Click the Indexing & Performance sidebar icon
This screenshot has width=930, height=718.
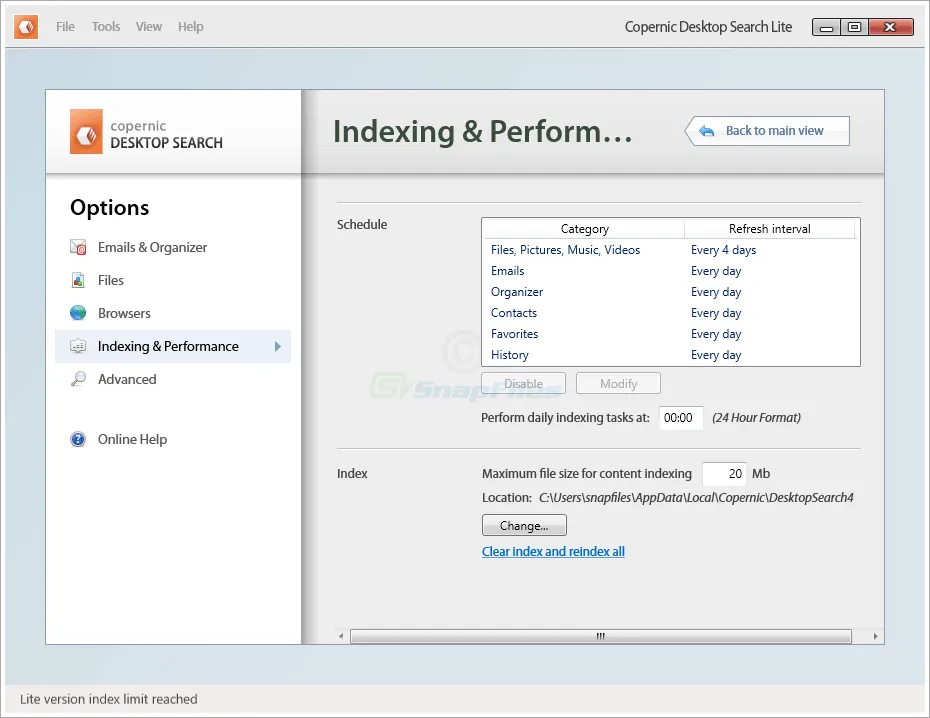(x=78, y=346)
